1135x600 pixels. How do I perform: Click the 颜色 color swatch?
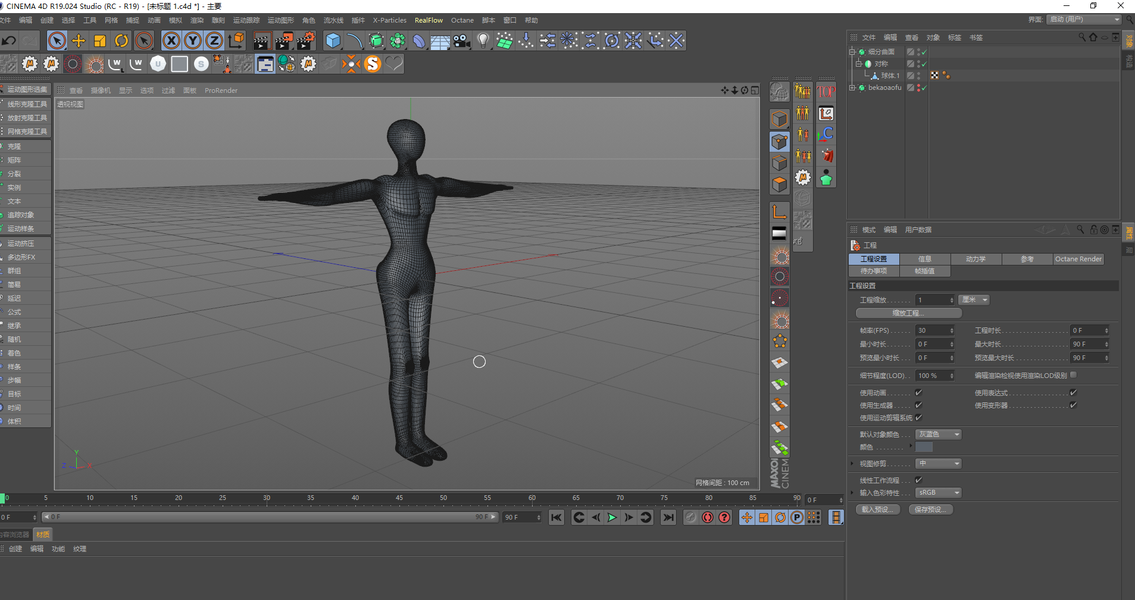[924, 447]
